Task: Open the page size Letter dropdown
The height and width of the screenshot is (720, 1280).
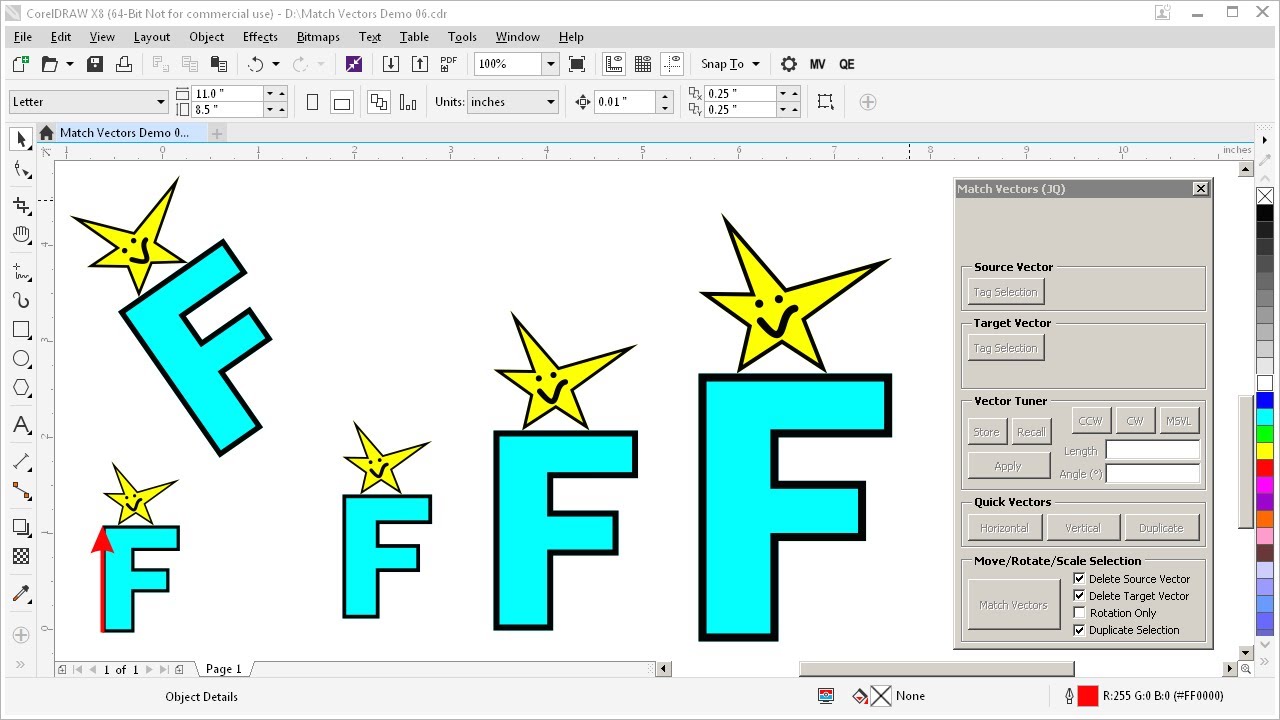Action: [161, 102]
